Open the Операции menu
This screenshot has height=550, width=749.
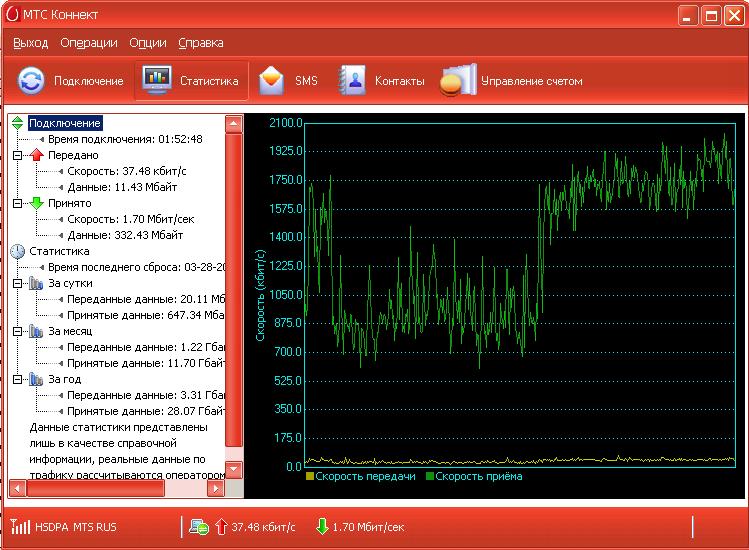pos(89,43)
